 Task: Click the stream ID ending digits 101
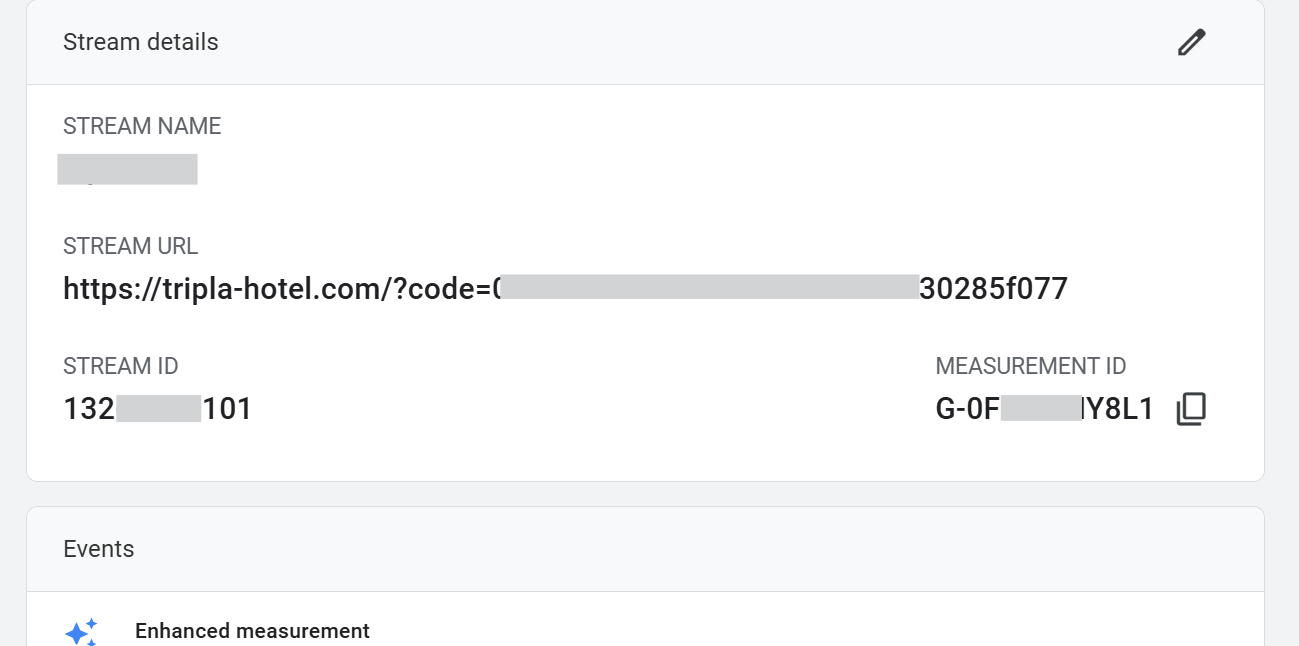227,409
